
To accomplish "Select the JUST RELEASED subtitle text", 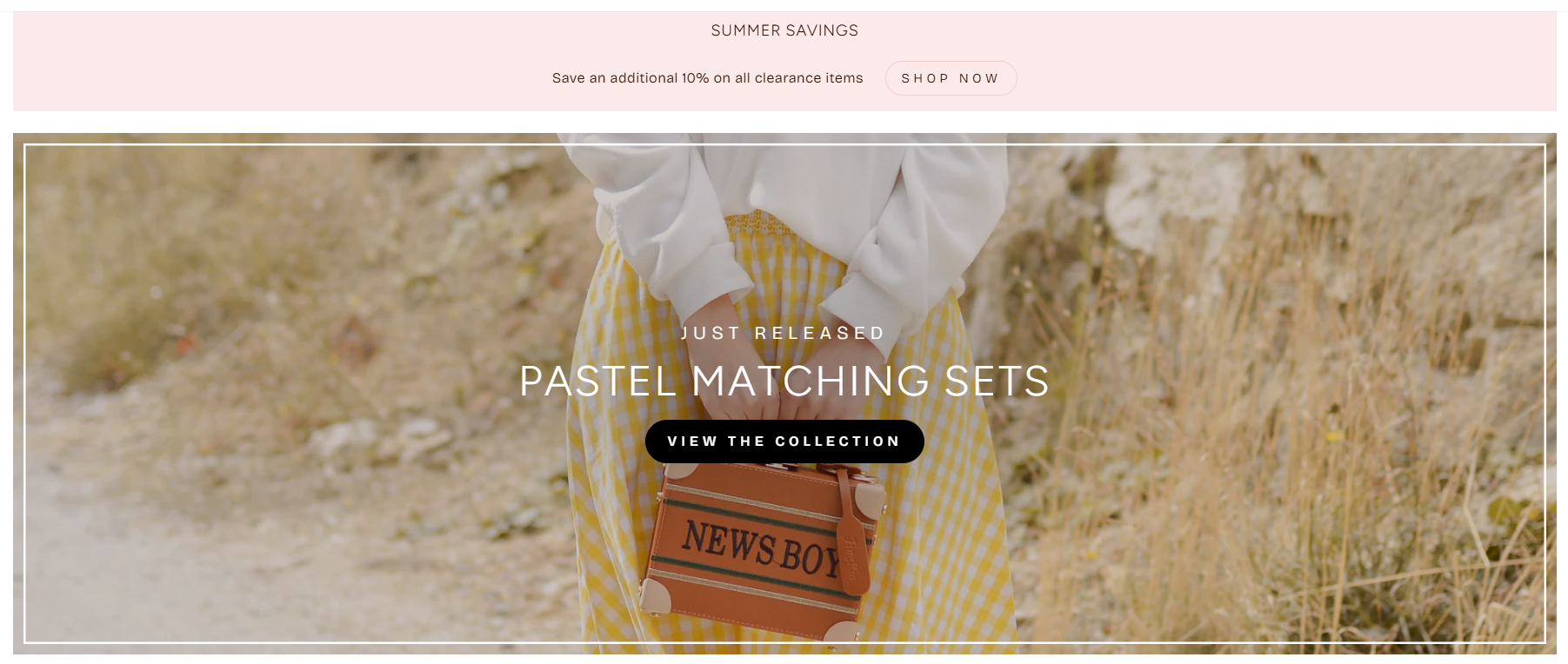I will (783, 333).
